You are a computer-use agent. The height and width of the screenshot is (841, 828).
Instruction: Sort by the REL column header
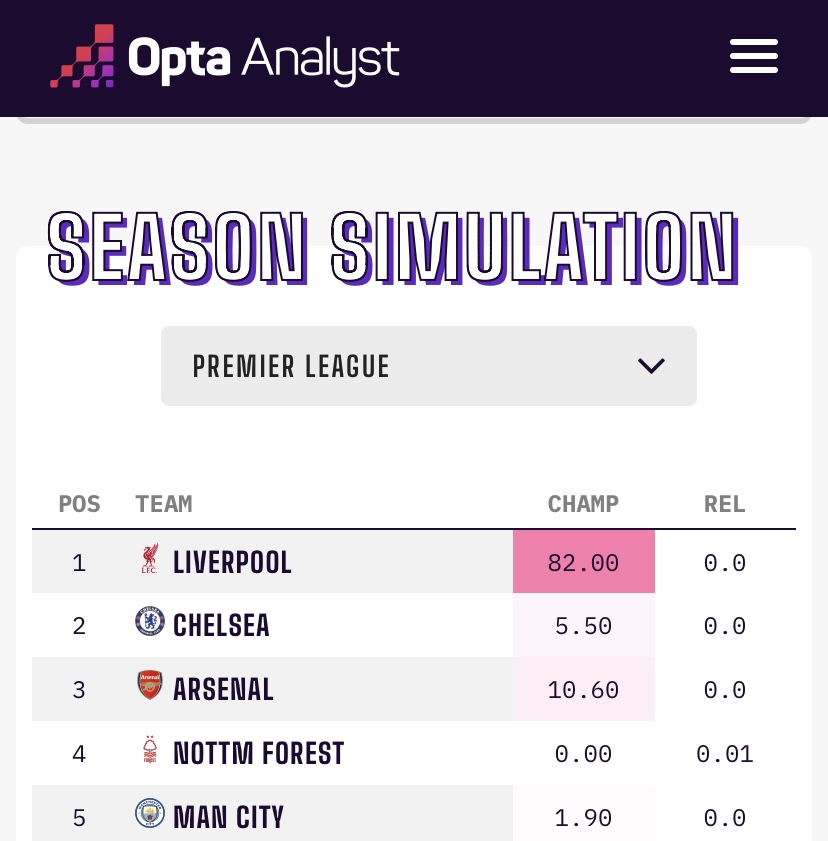pyautogui.click(x=724, y=504)
